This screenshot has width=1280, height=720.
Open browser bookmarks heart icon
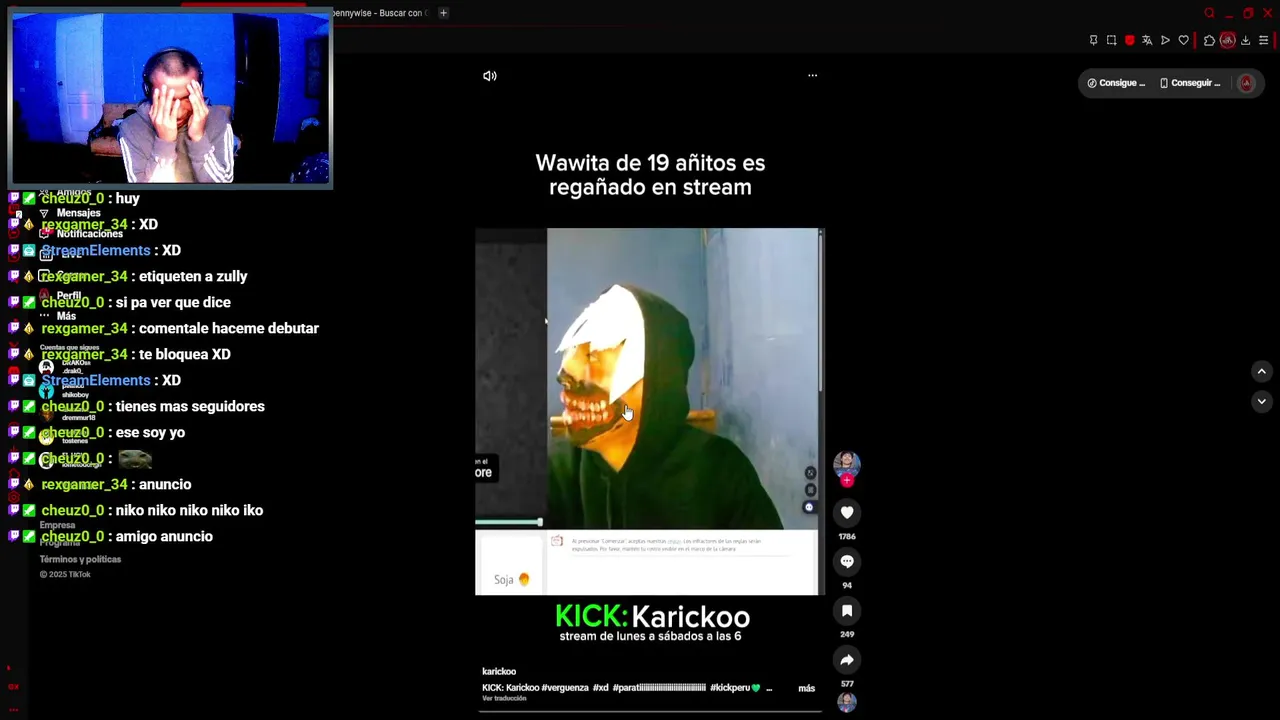[1184, 40]
